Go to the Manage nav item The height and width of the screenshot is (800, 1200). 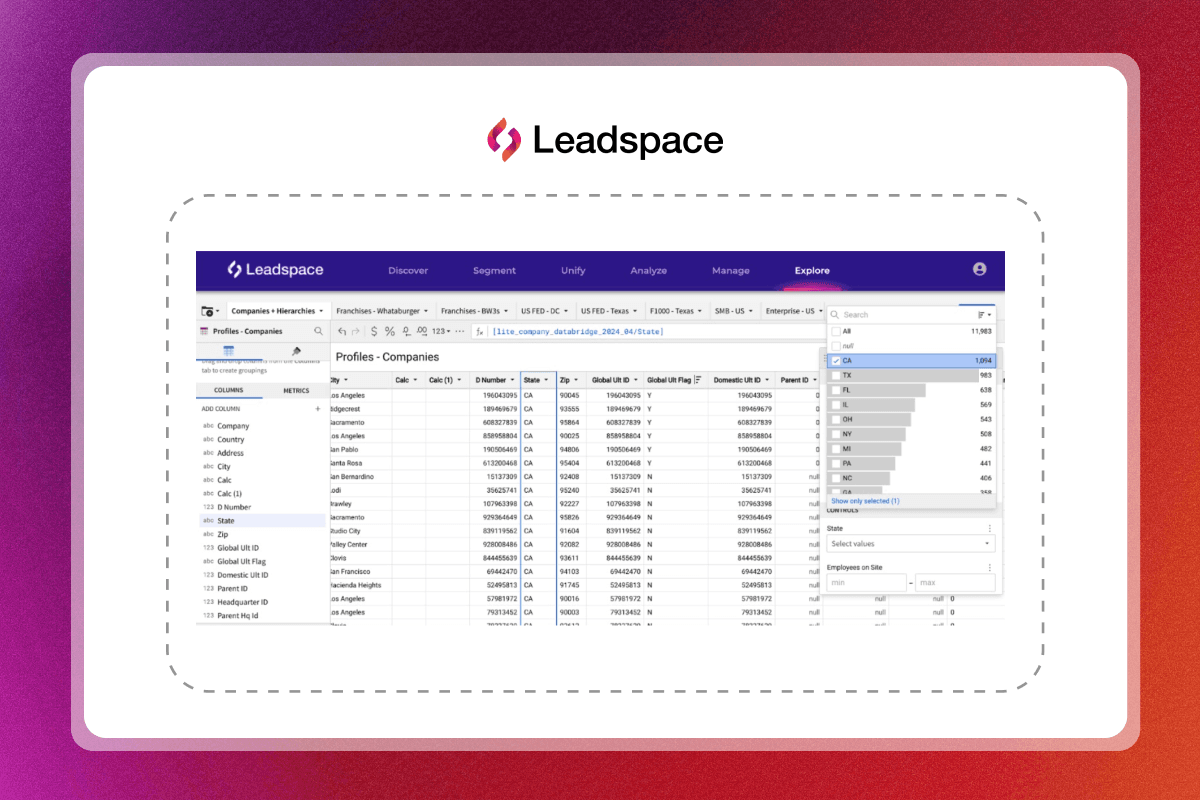tap(730, 270)
